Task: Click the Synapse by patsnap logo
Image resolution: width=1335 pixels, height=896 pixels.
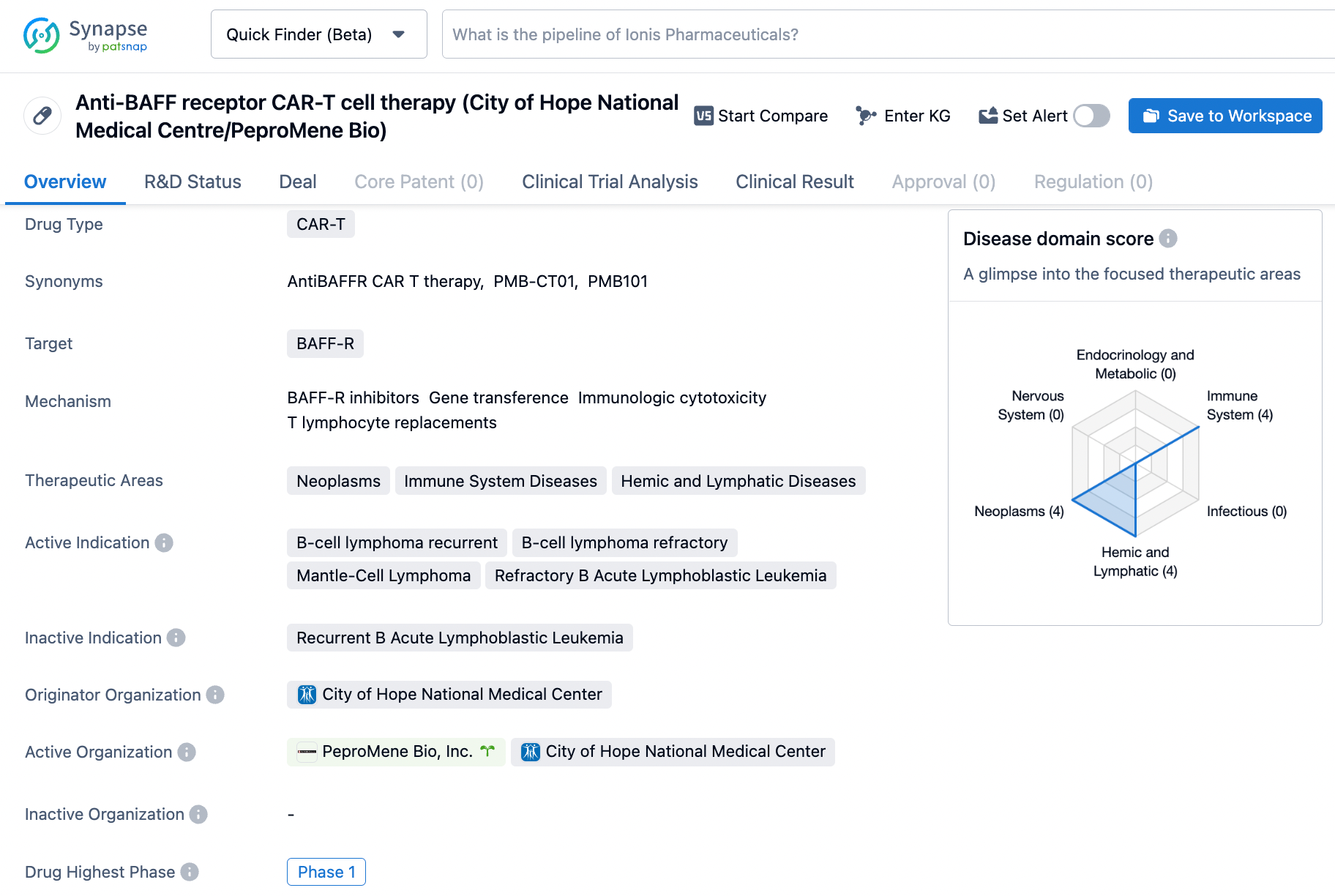Action: tap(85, 35)
